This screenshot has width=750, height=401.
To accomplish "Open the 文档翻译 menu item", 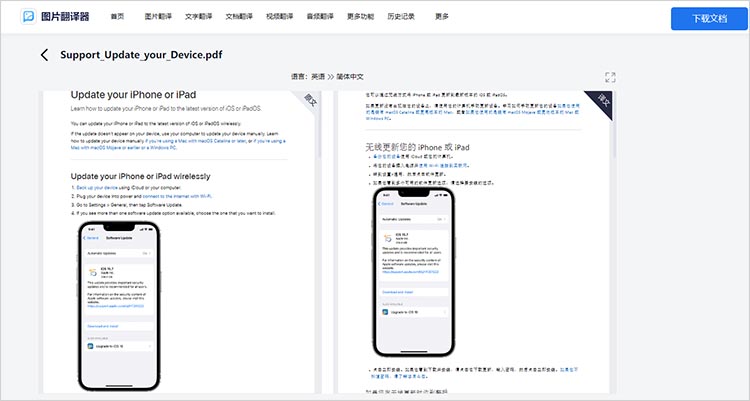I will click(239, 16).
